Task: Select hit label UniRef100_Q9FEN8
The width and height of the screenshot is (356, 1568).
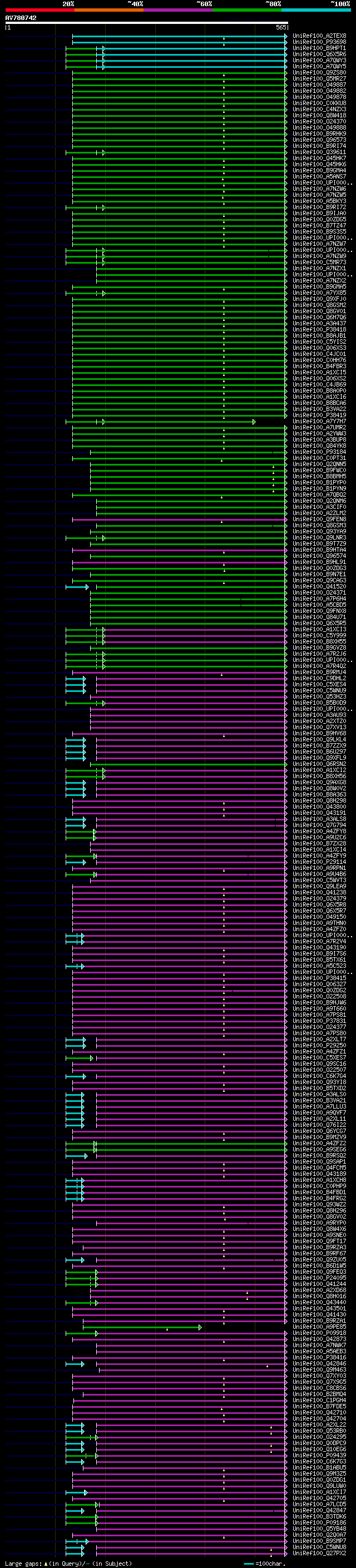Action: click(x=319, y=519)
